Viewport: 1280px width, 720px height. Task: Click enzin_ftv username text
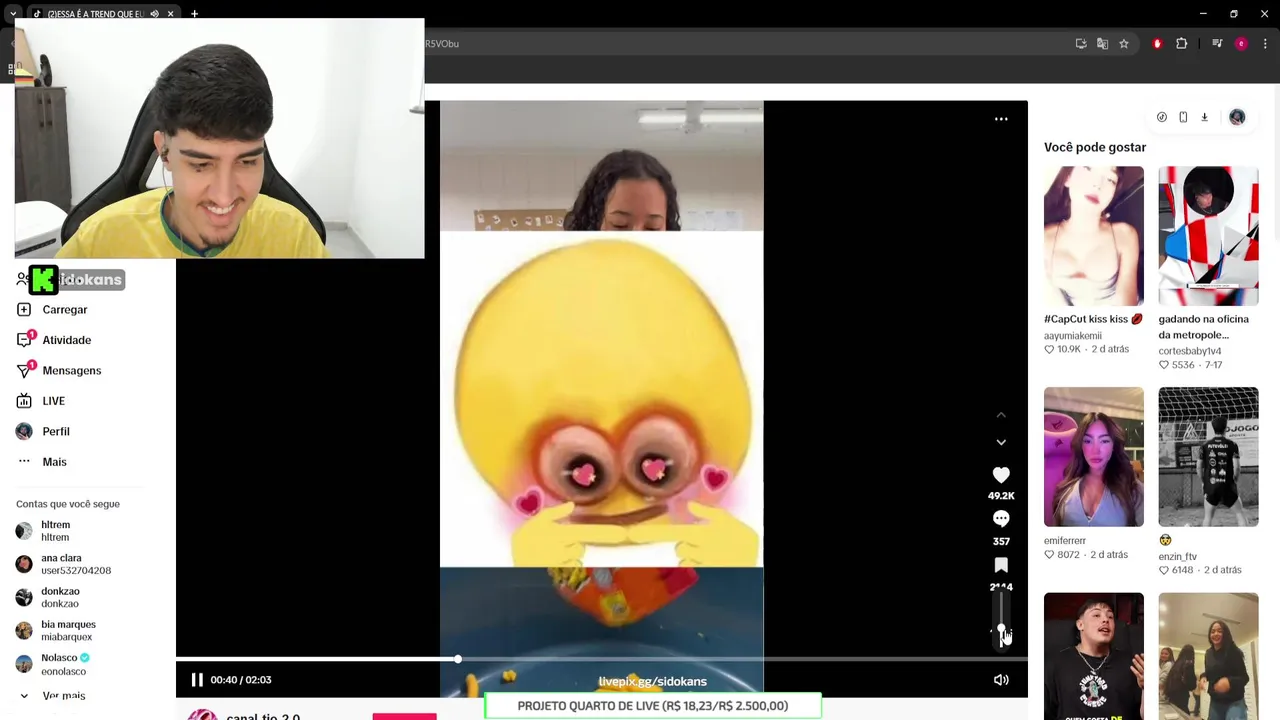click(x=1178, y=557)
